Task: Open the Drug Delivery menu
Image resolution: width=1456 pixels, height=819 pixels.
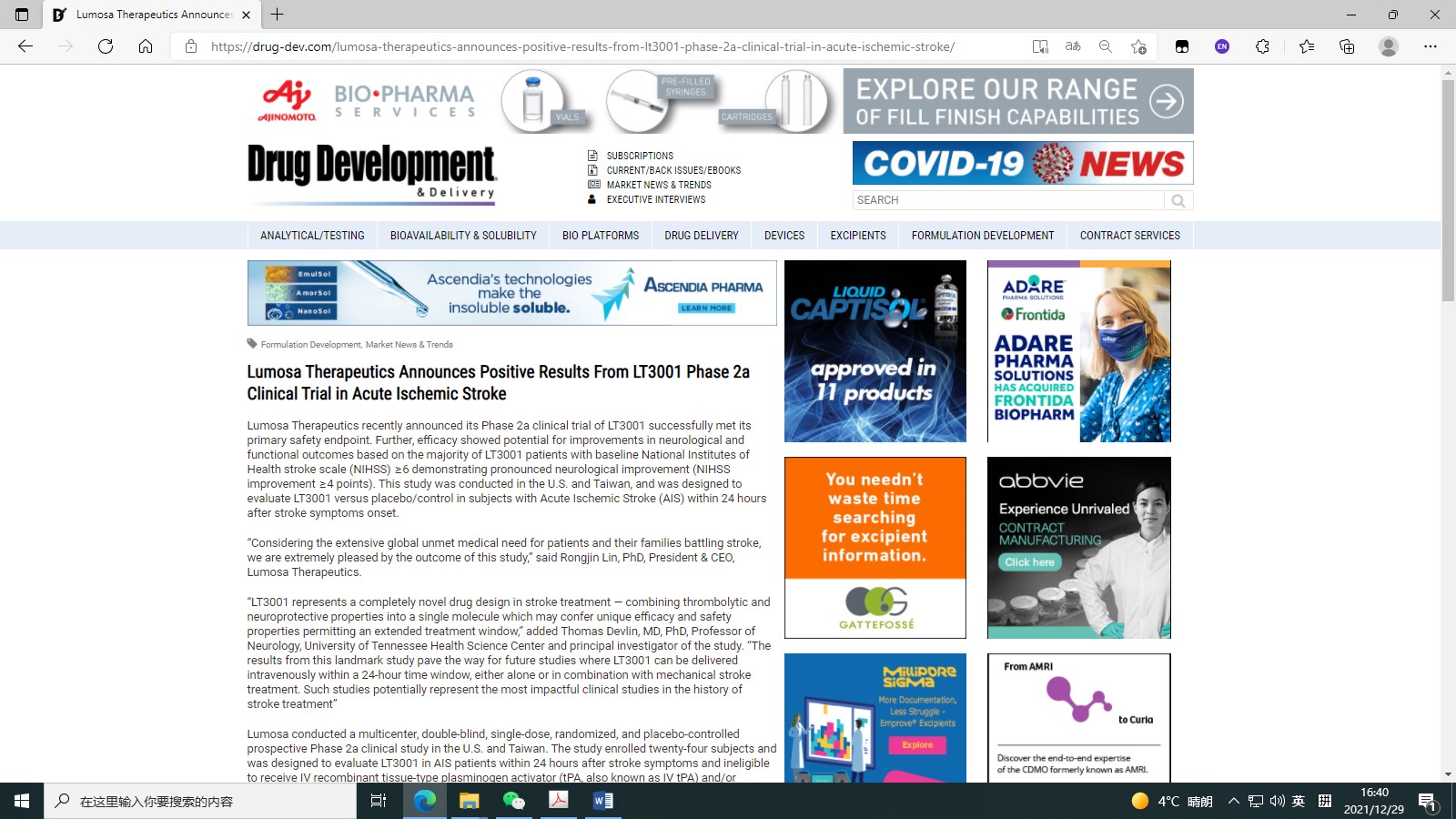Action: click(702, 236)
